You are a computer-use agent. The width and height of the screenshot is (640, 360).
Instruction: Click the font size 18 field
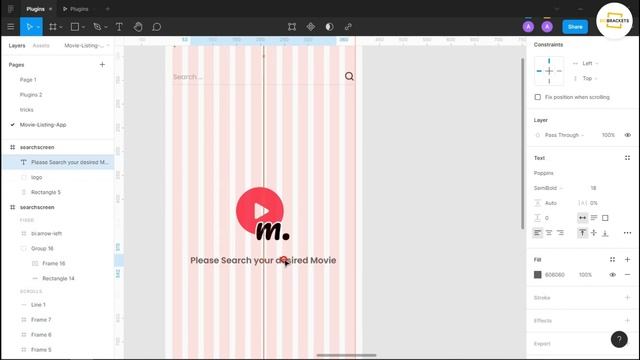pos(593,188)
